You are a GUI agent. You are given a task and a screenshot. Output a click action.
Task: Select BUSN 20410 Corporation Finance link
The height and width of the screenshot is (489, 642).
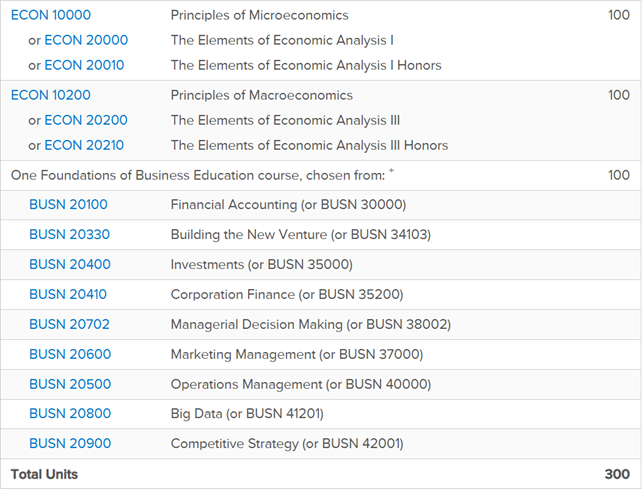click(68, 295)
